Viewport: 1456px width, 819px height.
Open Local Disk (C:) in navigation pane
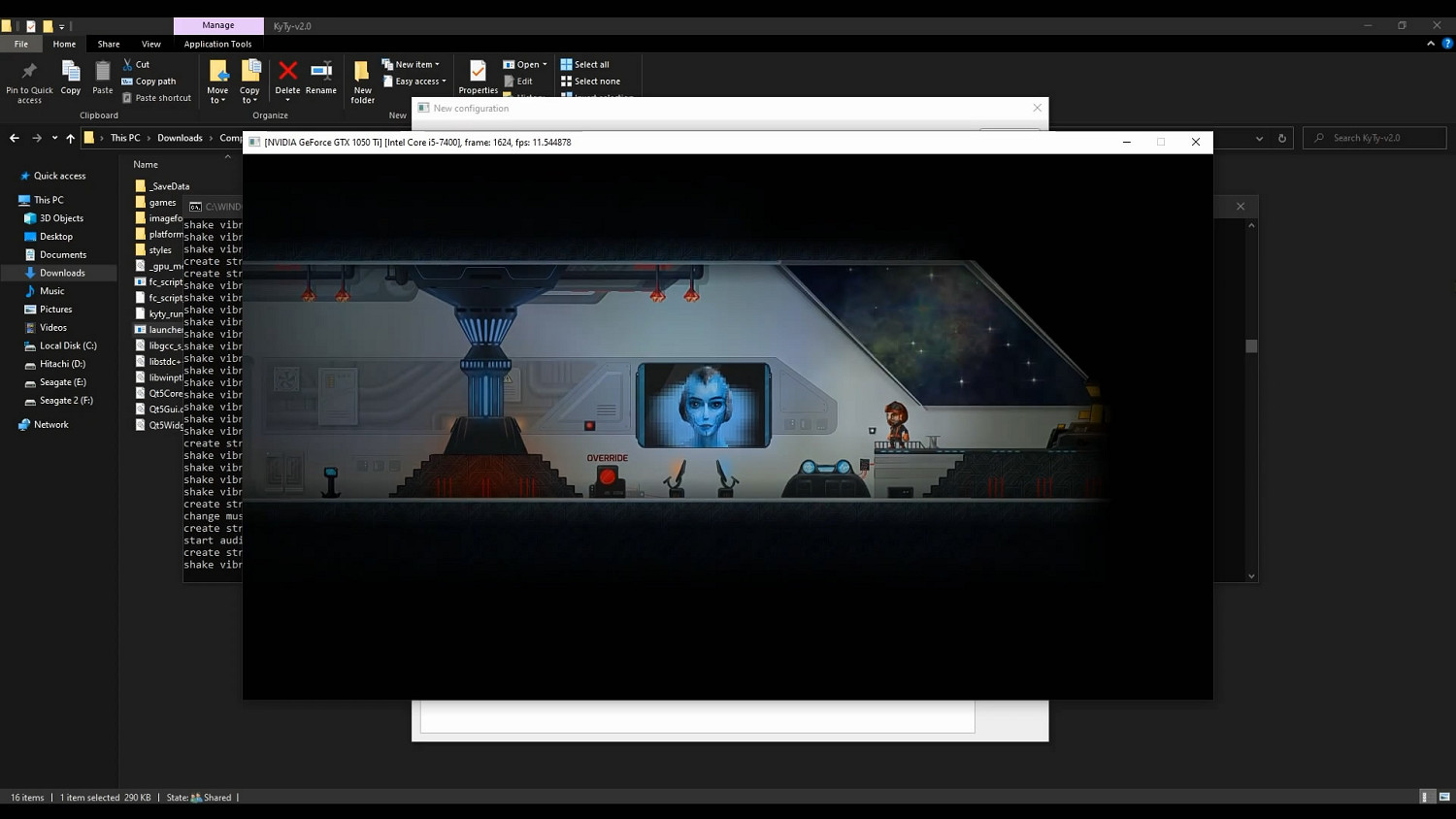(x=68, y=345)
